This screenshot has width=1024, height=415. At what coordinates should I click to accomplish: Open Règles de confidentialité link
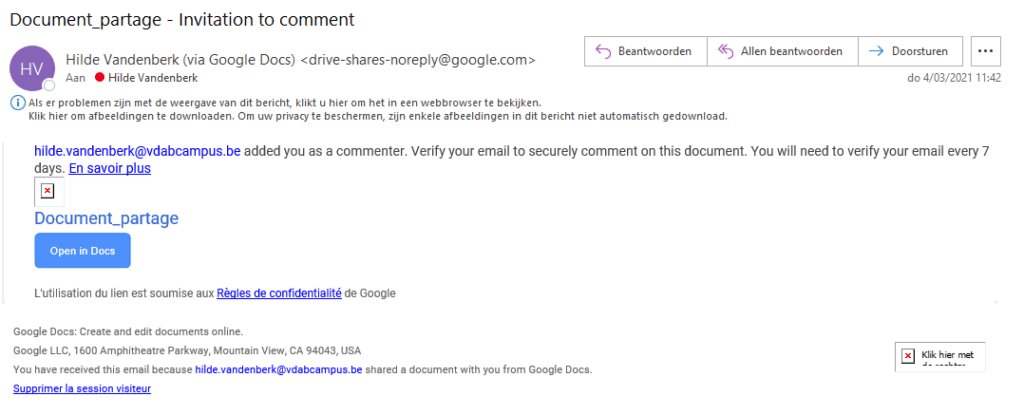279,293
